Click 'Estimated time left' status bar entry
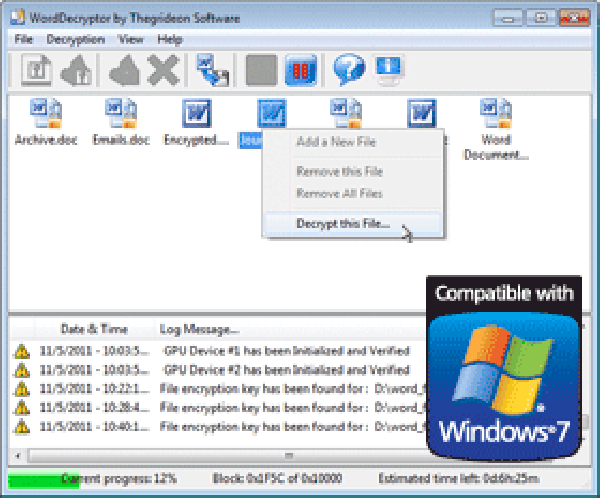600x498 pixels. [459, 478]
